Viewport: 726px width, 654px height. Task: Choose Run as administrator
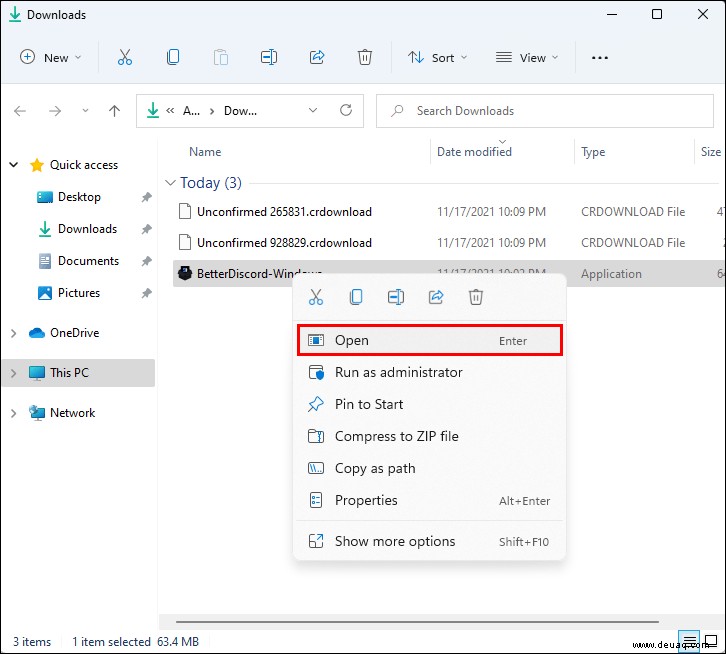click(430, 372)
